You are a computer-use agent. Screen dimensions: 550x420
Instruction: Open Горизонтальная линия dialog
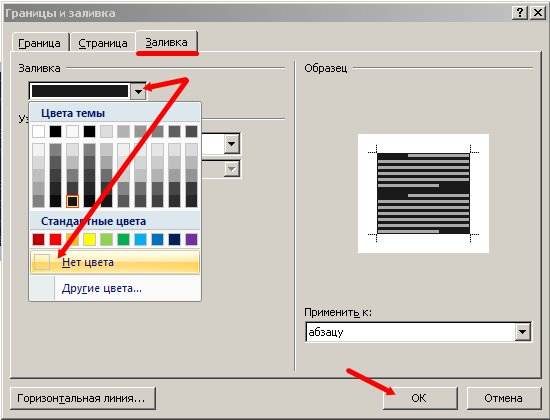pos(82,398)
